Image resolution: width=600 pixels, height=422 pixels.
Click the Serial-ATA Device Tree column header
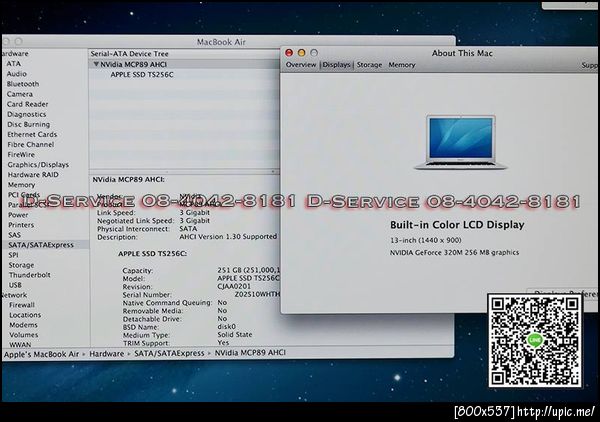click(129, 54)
